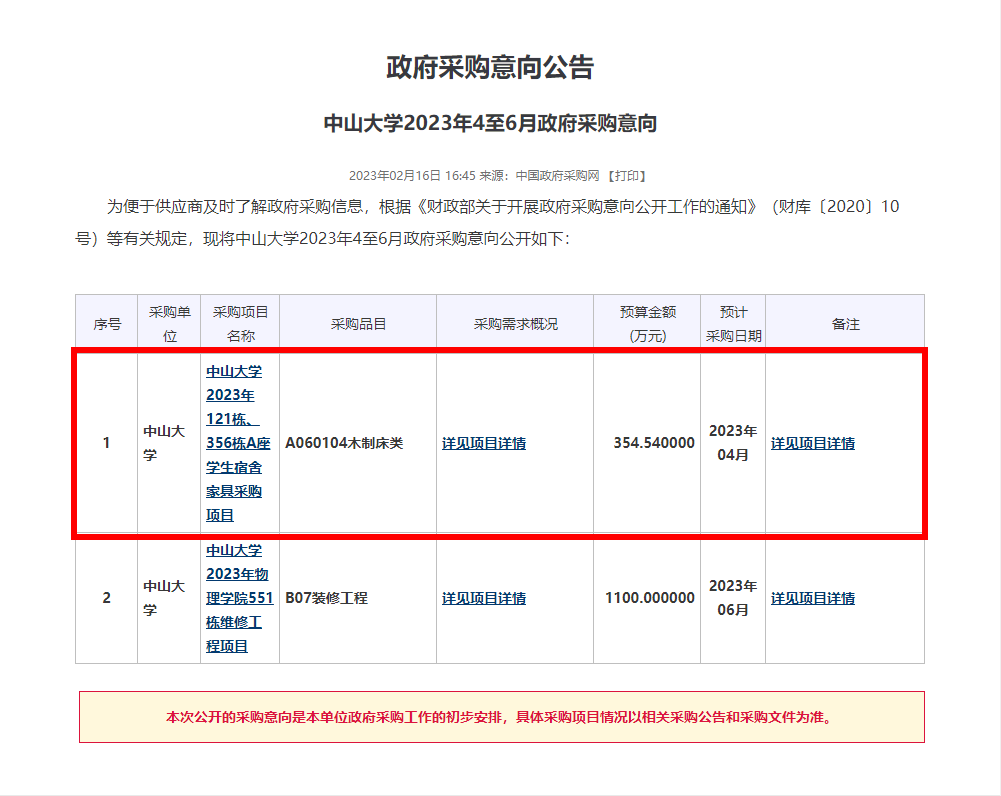Click the 序号 column header
The image size is (1001, 796).
107,324
